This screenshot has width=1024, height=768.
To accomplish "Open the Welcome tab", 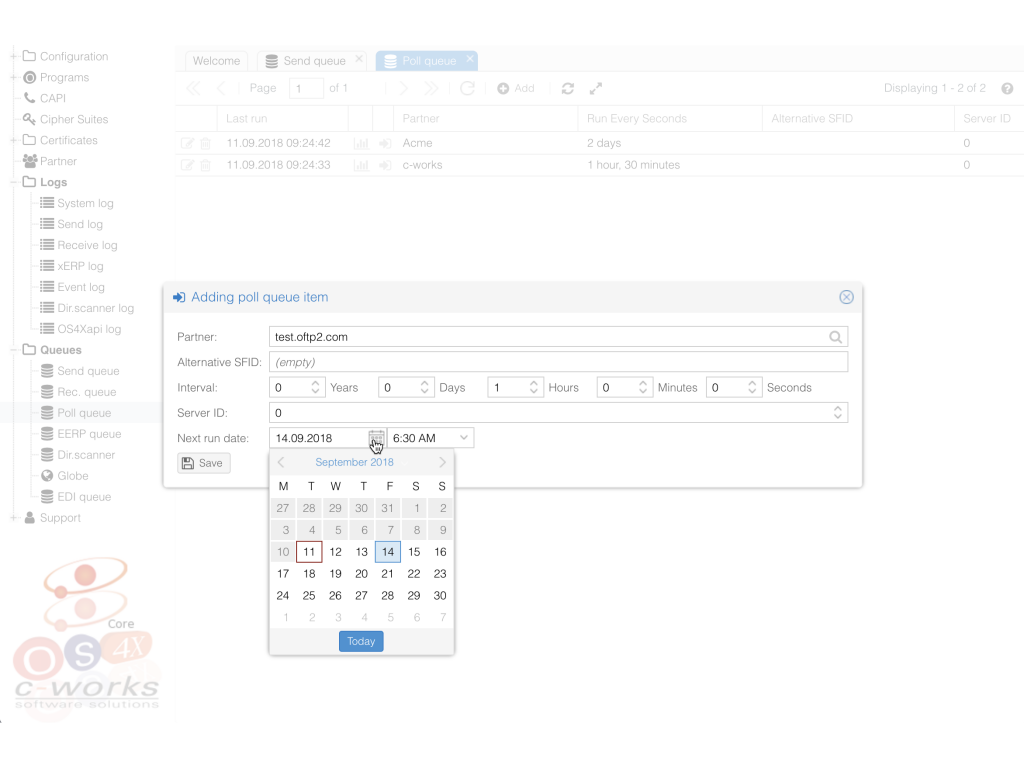I will (216, 61).
